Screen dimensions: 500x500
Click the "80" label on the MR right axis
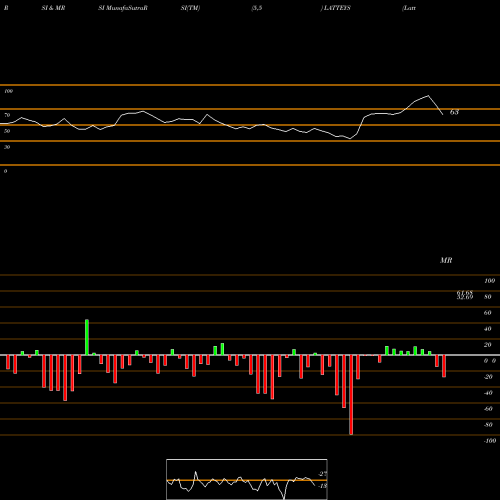tap(488, 297)
